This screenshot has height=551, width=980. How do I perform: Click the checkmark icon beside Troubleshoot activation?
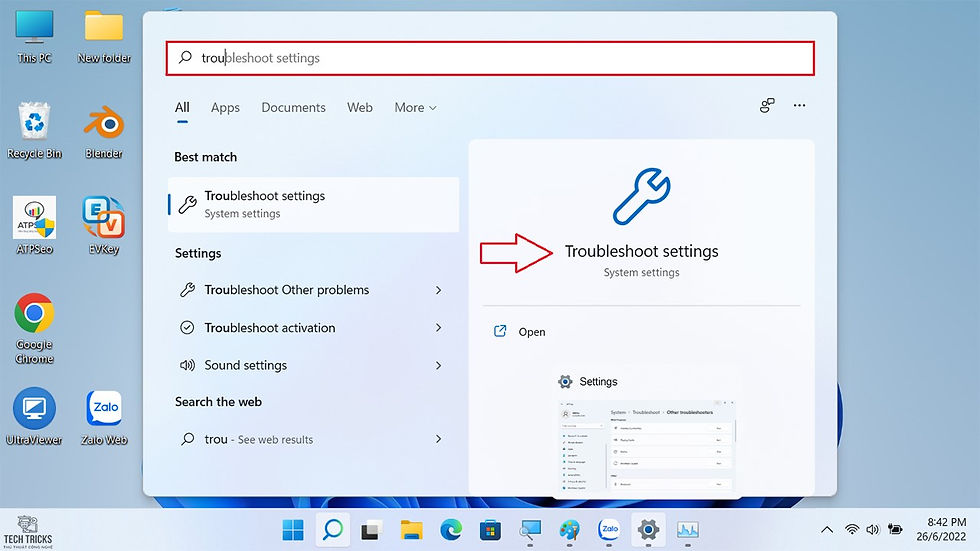coord(187,327)
